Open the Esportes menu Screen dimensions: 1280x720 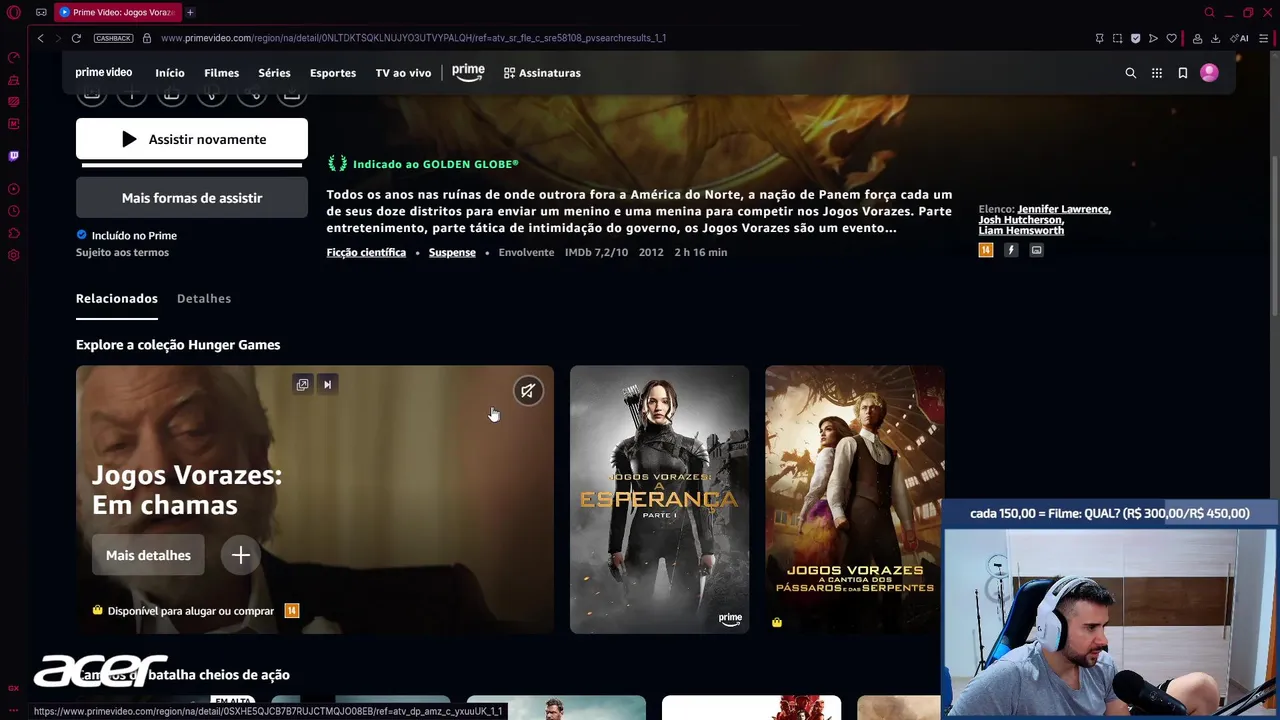click(x=333, y=73)
